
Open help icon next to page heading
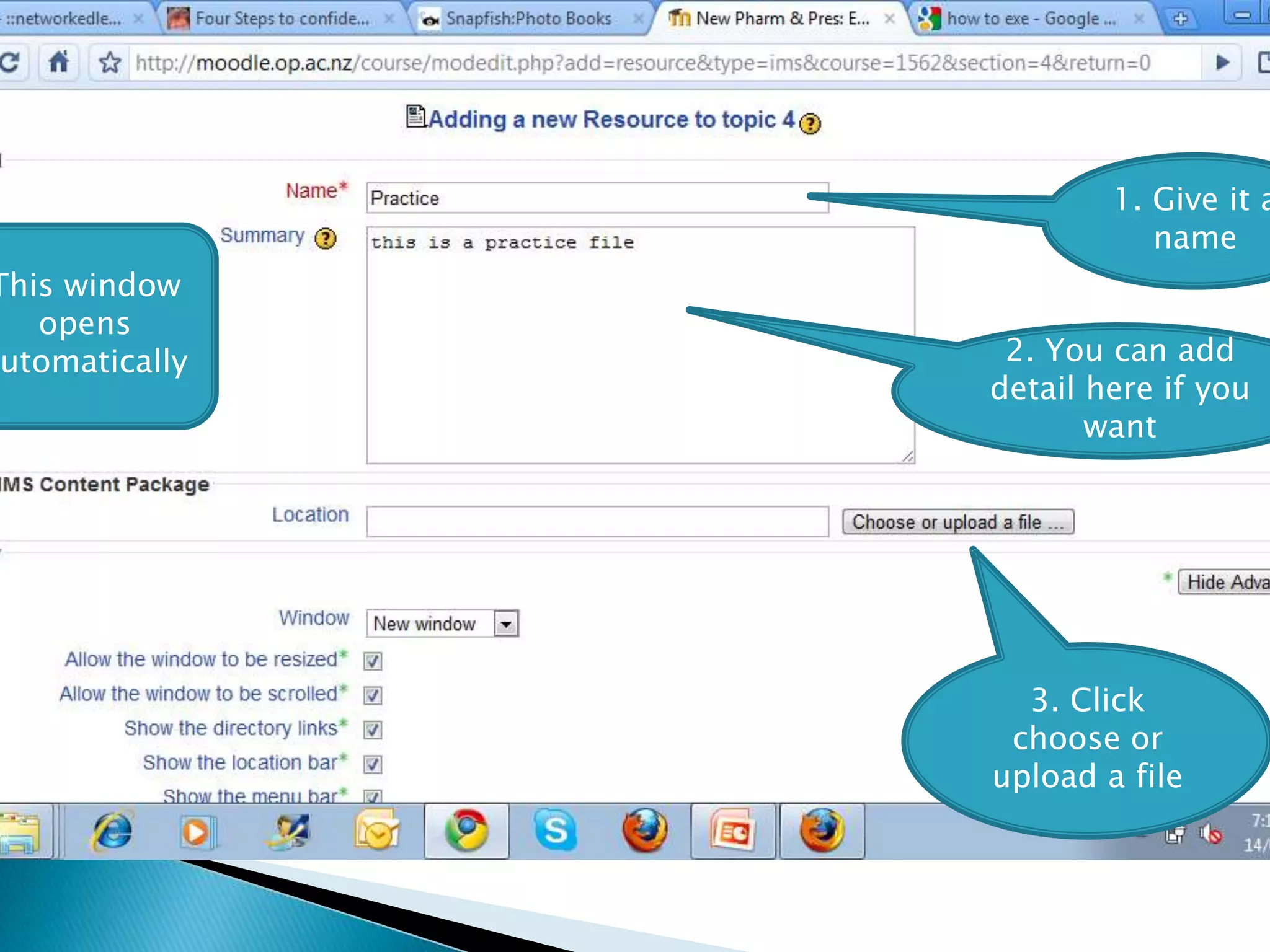coord(810,123)
